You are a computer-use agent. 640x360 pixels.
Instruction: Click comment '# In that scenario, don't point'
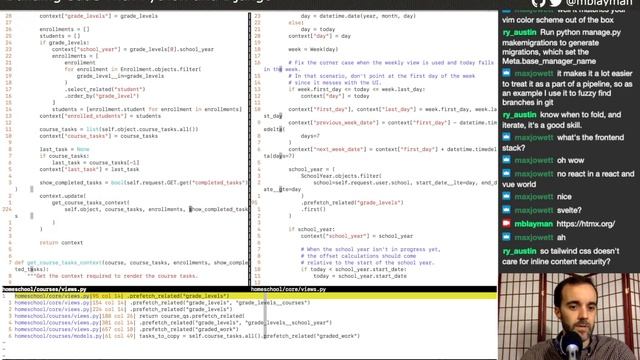(382, 76)
